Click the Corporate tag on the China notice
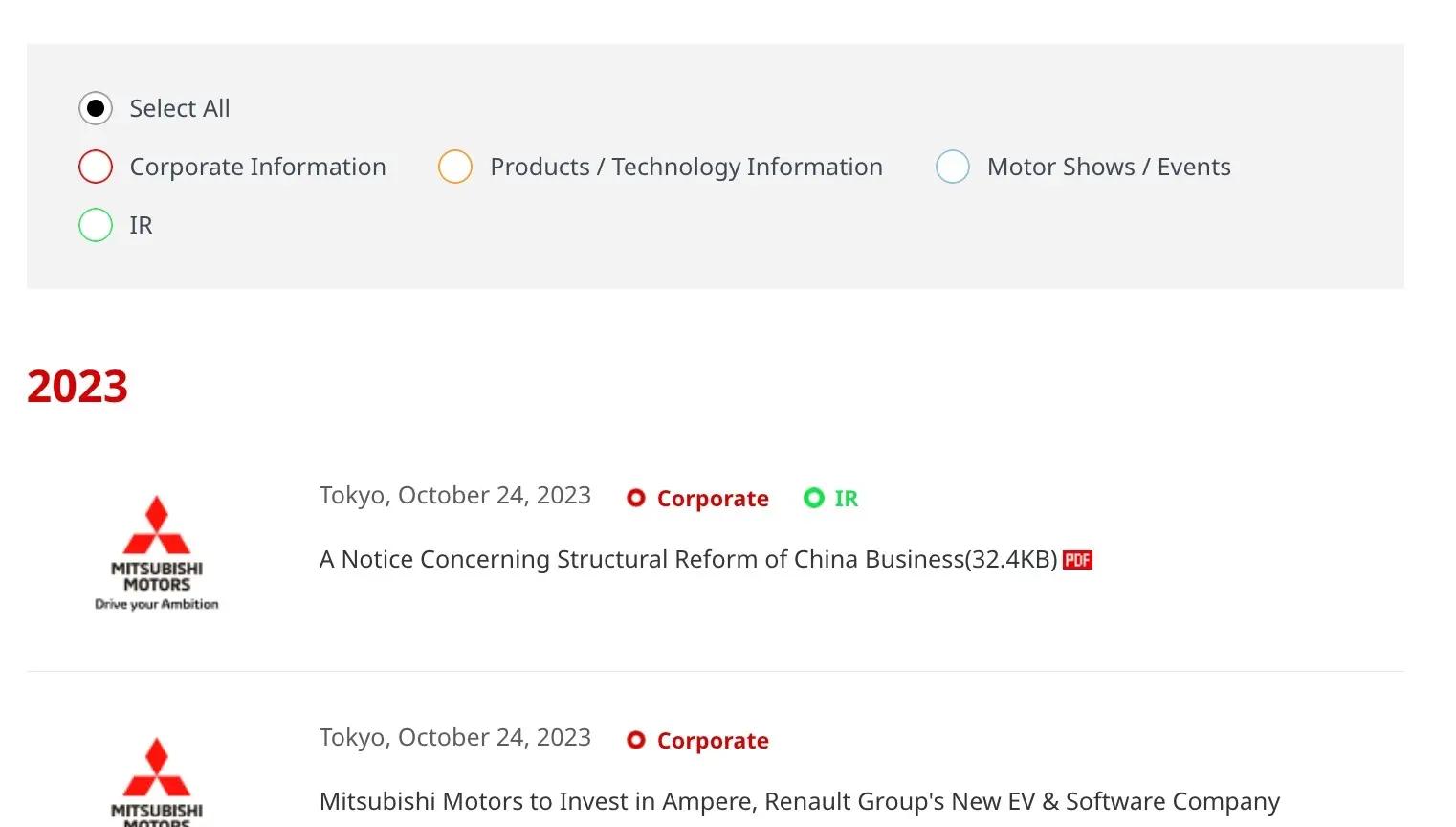1456x827 pixels. (x=697, y=498)
